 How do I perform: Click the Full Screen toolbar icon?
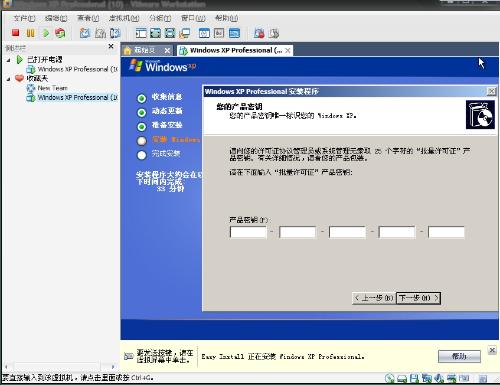[x=155, y=33]
